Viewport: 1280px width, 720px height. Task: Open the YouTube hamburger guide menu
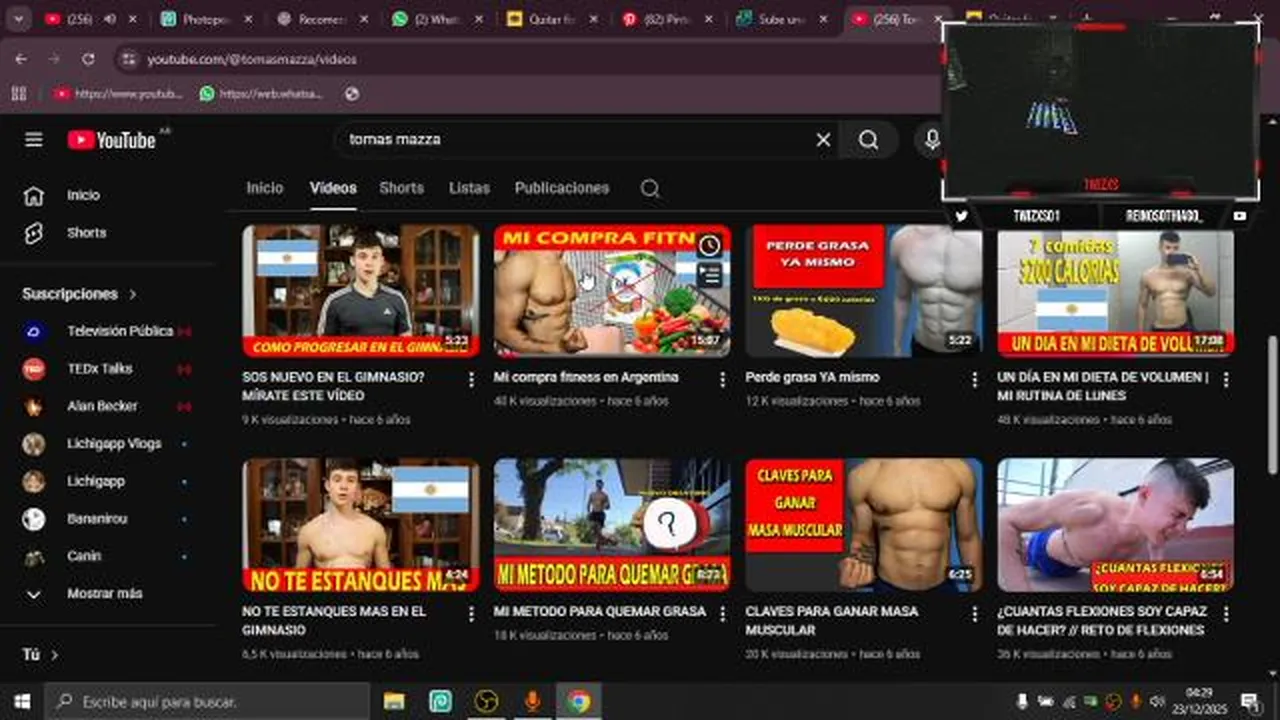(34, 140)
